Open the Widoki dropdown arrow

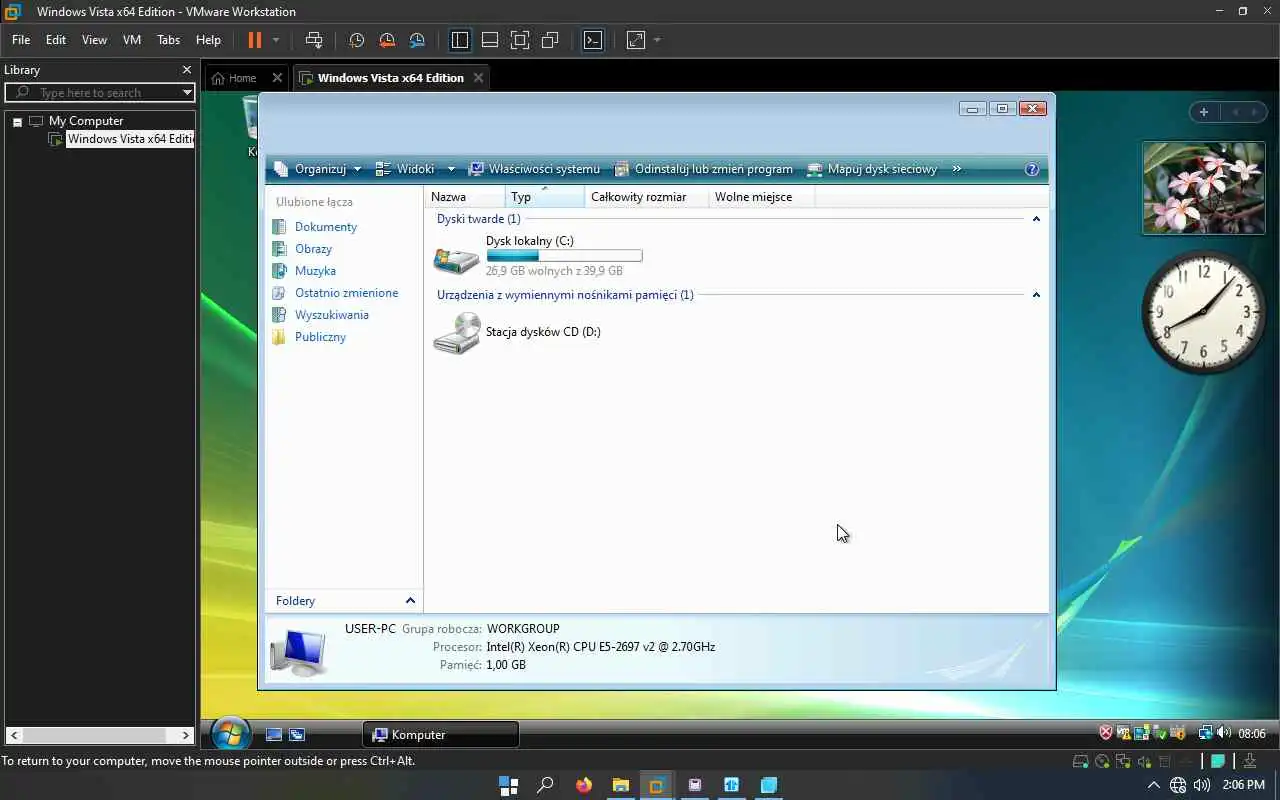coord(451,169)
